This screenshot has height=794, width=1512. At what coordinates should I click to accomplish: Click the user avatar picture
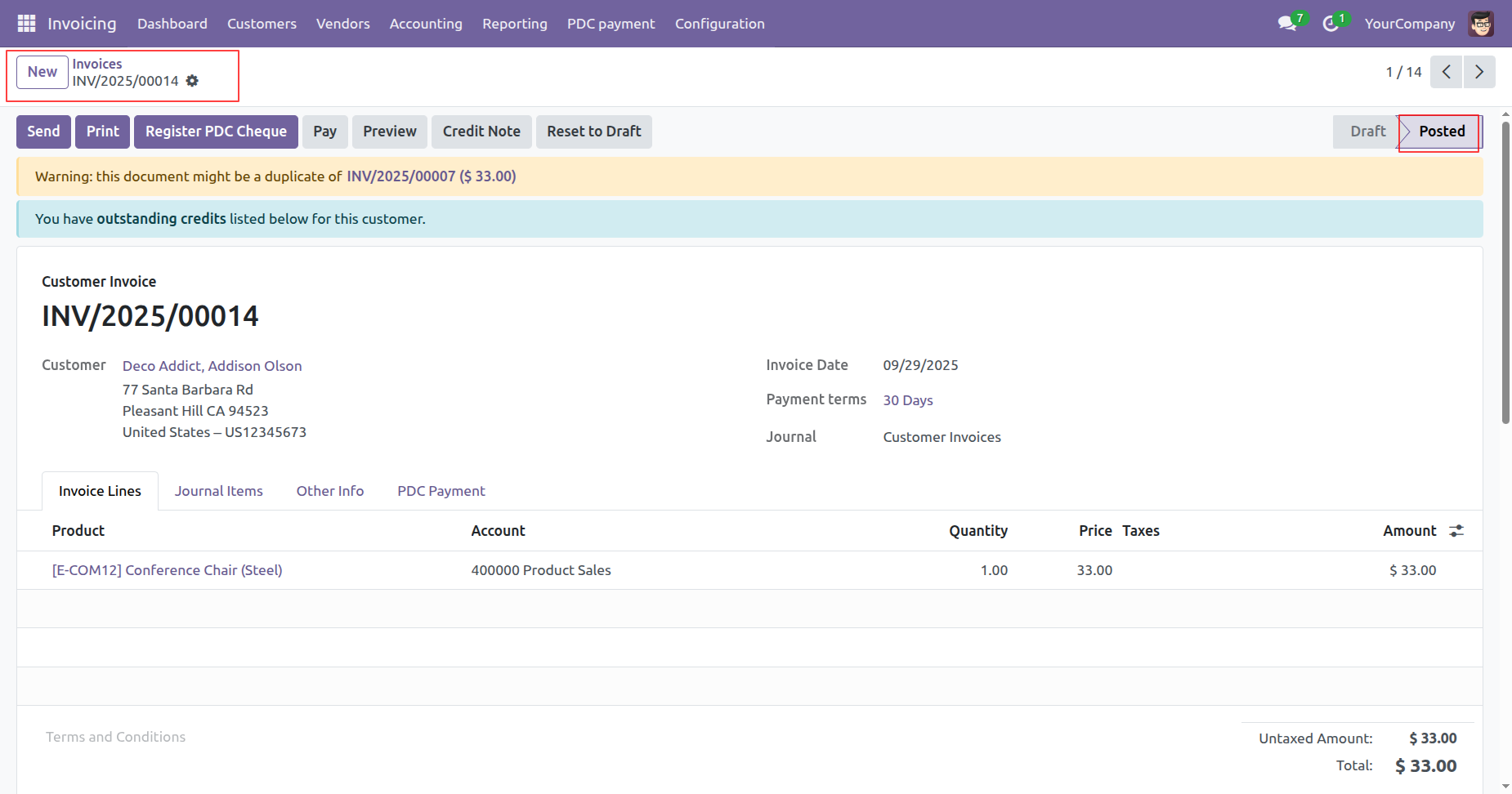click(1481, 24)
